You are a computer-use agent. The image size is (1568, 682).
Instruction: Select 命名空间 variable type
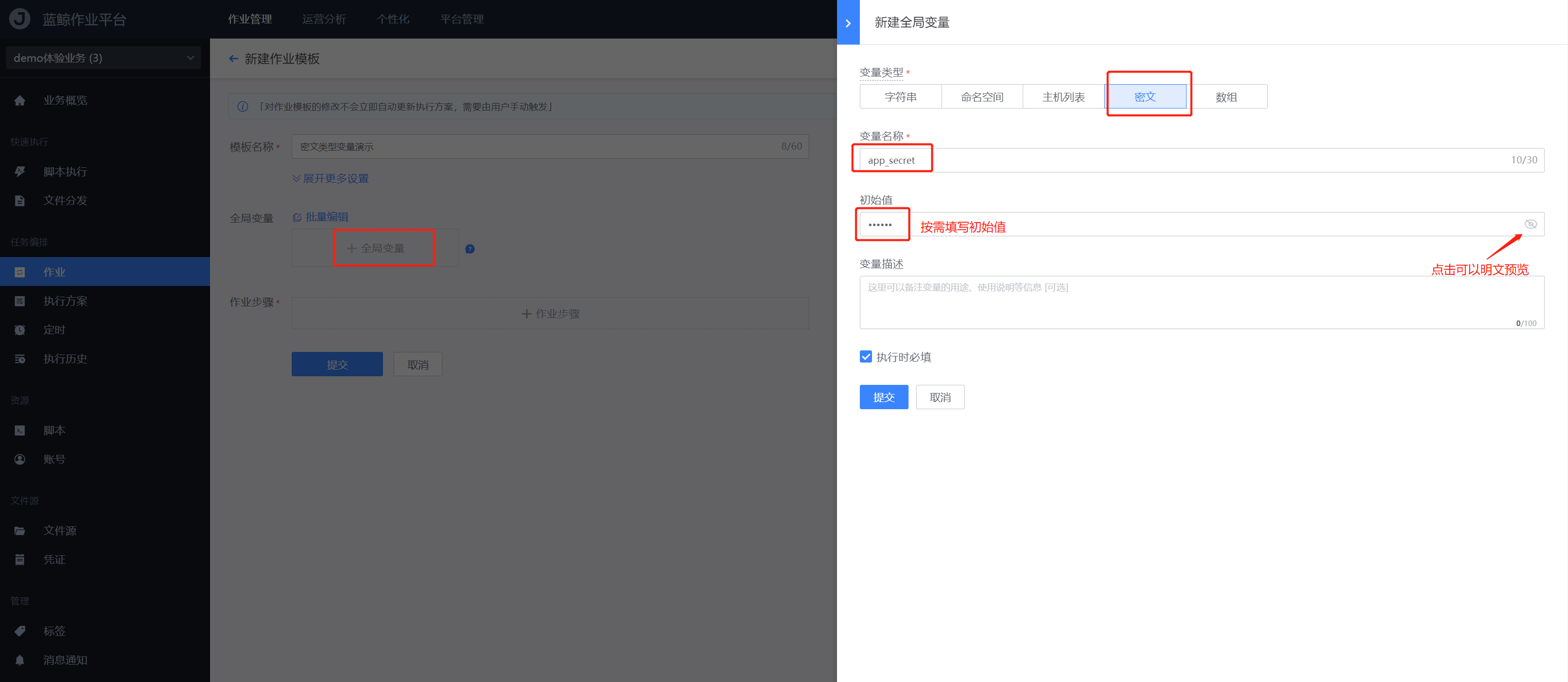click(x=982, y=97)
